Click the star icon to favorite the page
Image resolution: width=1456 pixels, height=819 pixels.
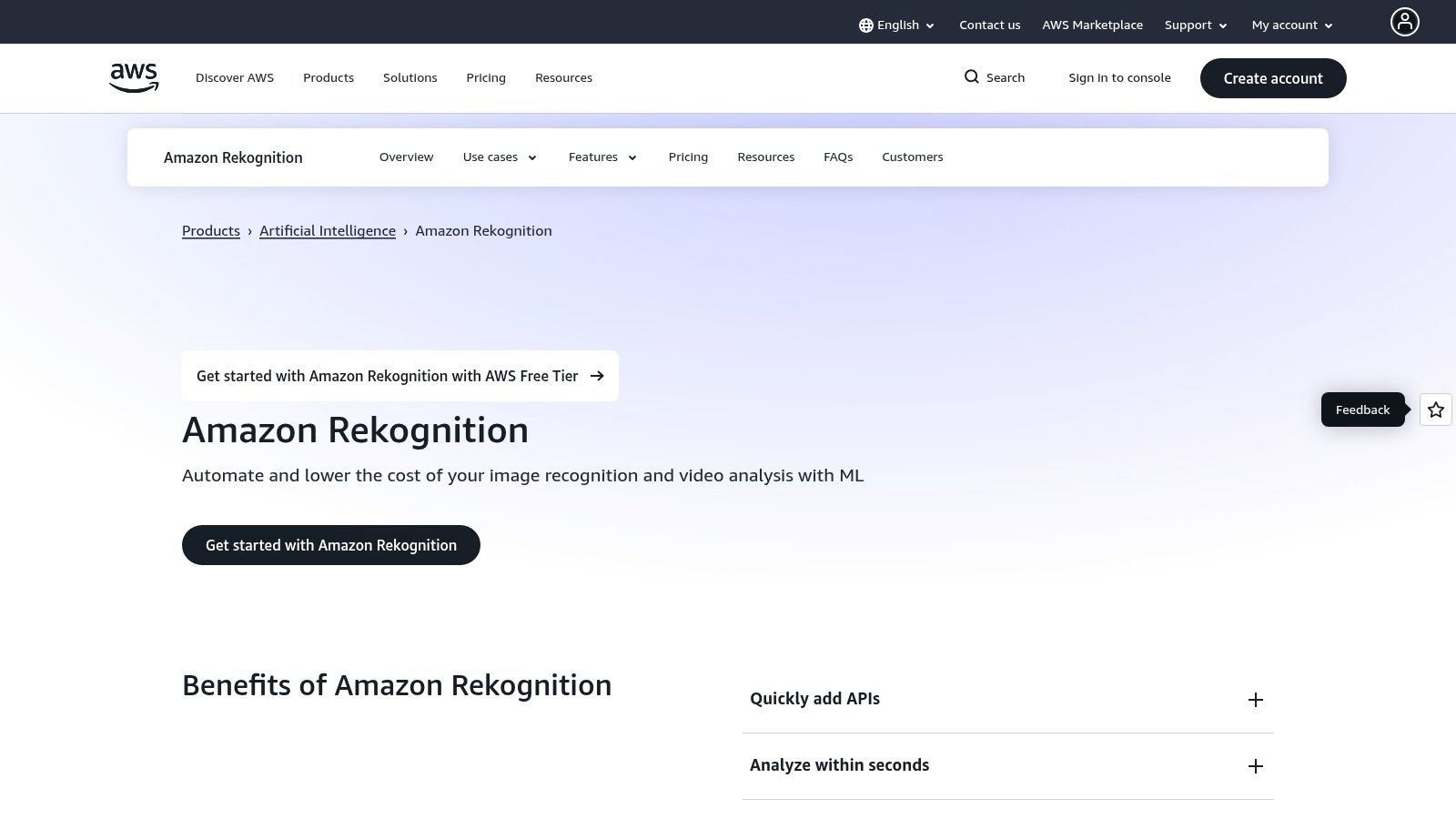(x=1435, y=409)
